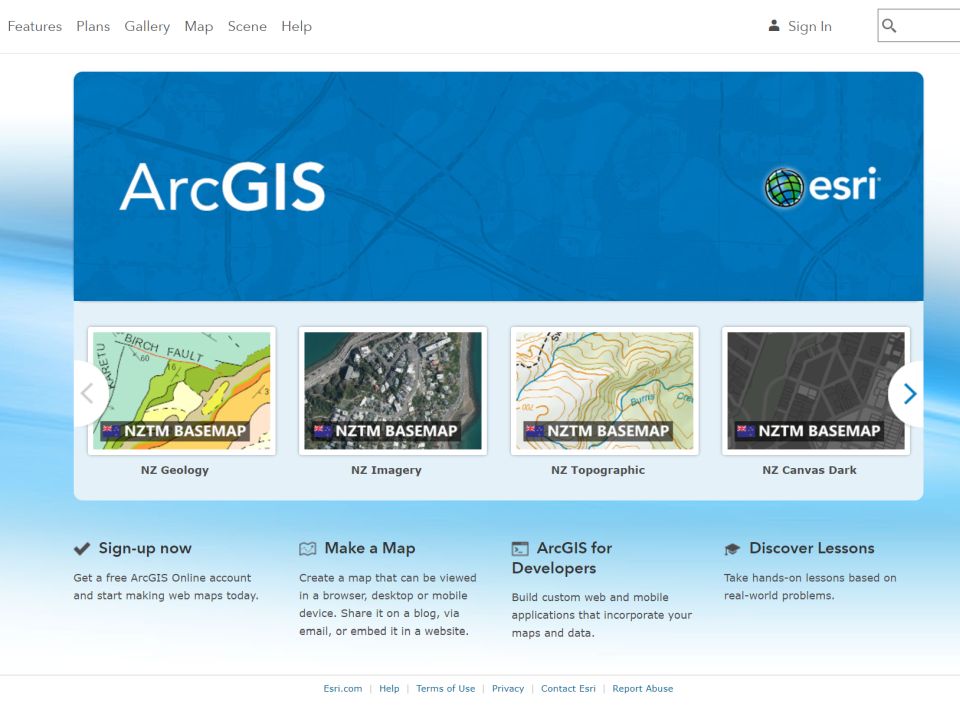This screenshot has height=720, width=960.
Task: Open the Gallery menu item
Action: 147,26
